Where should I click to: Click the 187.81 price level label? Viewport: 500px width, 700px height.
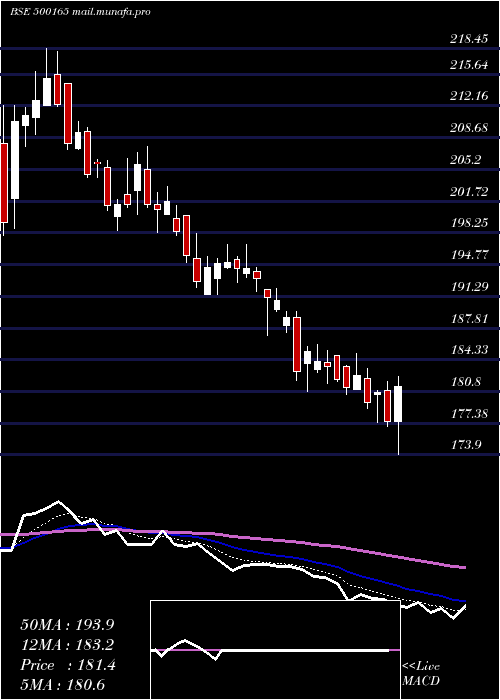tap(469, 319)
